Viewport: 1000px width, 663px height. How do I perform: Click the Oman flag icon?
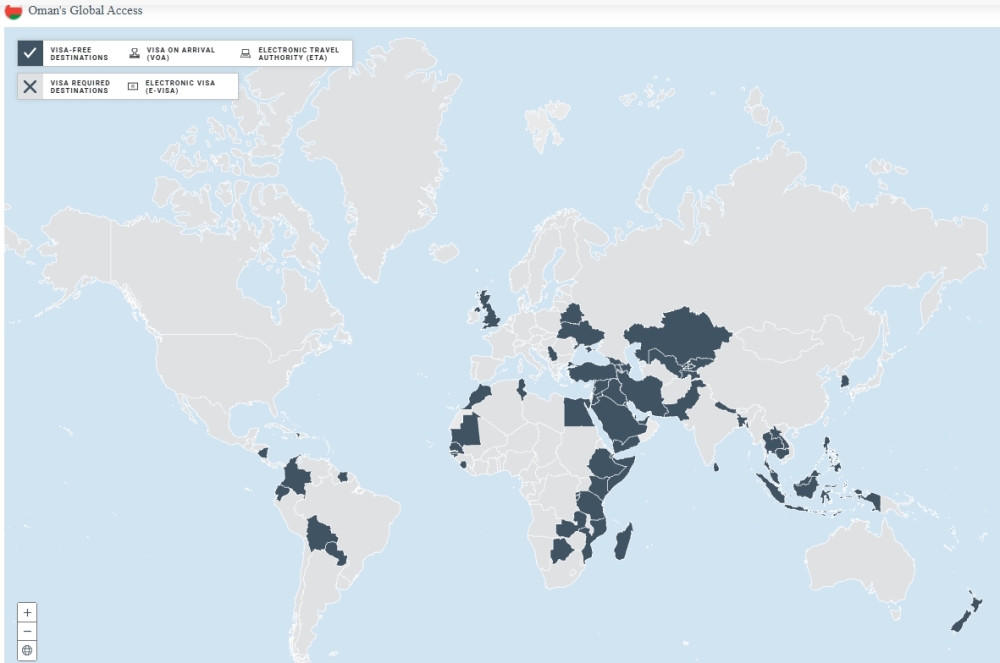[x=14, y=10]
